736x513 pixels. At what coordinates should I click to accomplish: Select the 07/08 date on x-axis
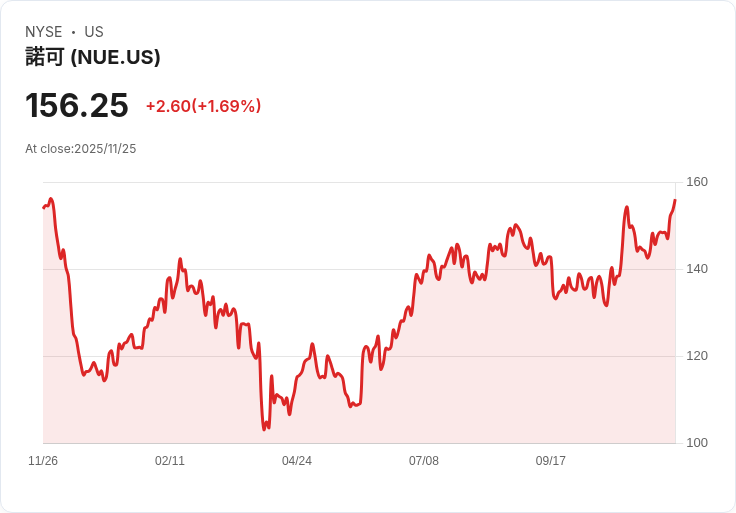(x=424, y=461)
